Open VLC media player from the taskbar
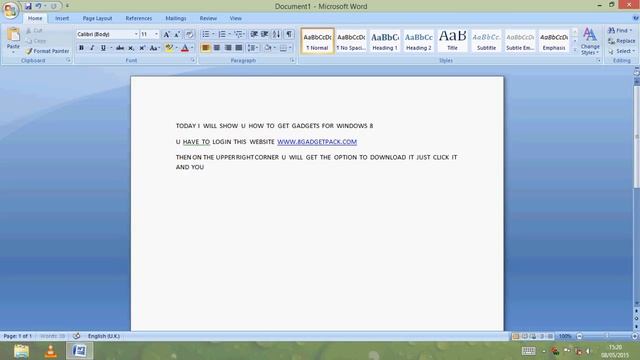Image resolution: width=640 pixels, height=360 pixels. pyautogui.click(x=51, y=351)
